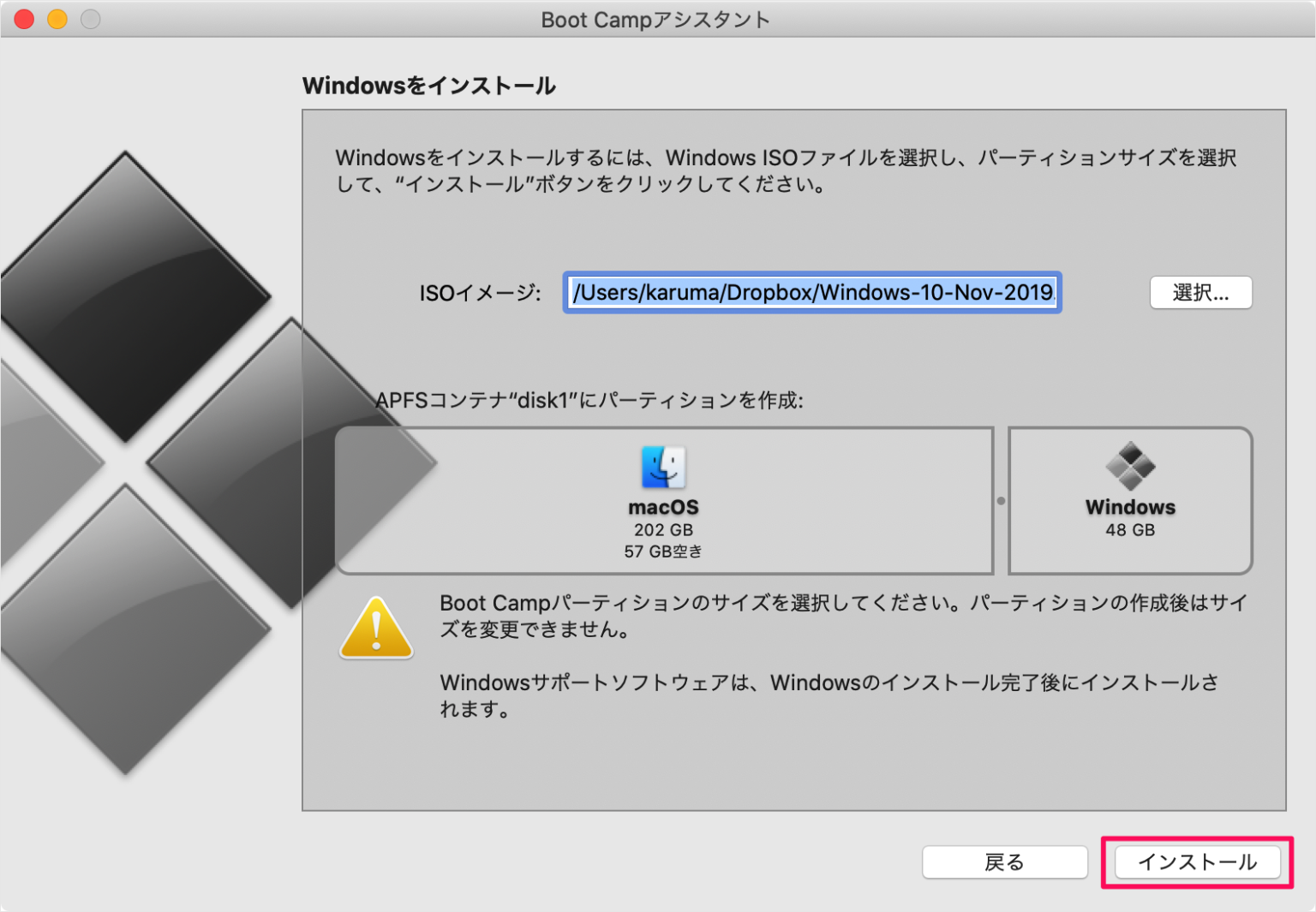Click the Windowsをインストール heading
Viewport: 1316px width, 912px height.
click(x=428, y=86)
